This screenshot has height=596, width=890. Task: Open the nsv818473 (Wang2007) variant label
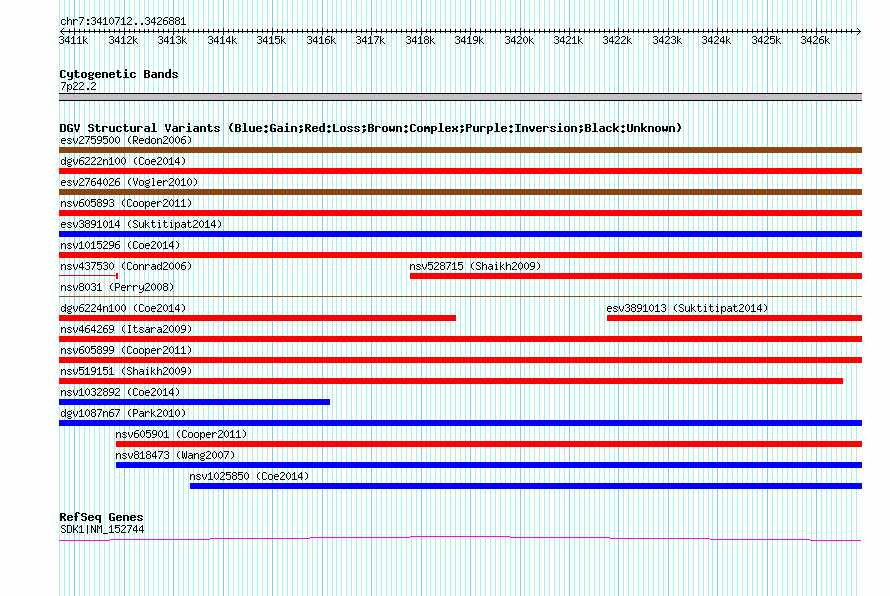[x=175, y=455]
